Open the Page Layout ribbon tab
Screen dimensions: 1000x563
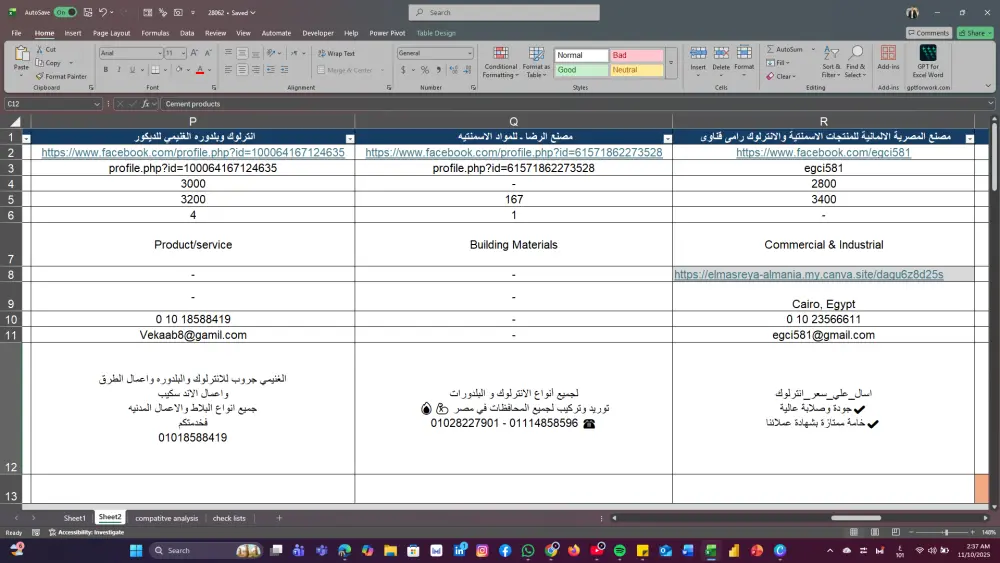coord(112,33)
